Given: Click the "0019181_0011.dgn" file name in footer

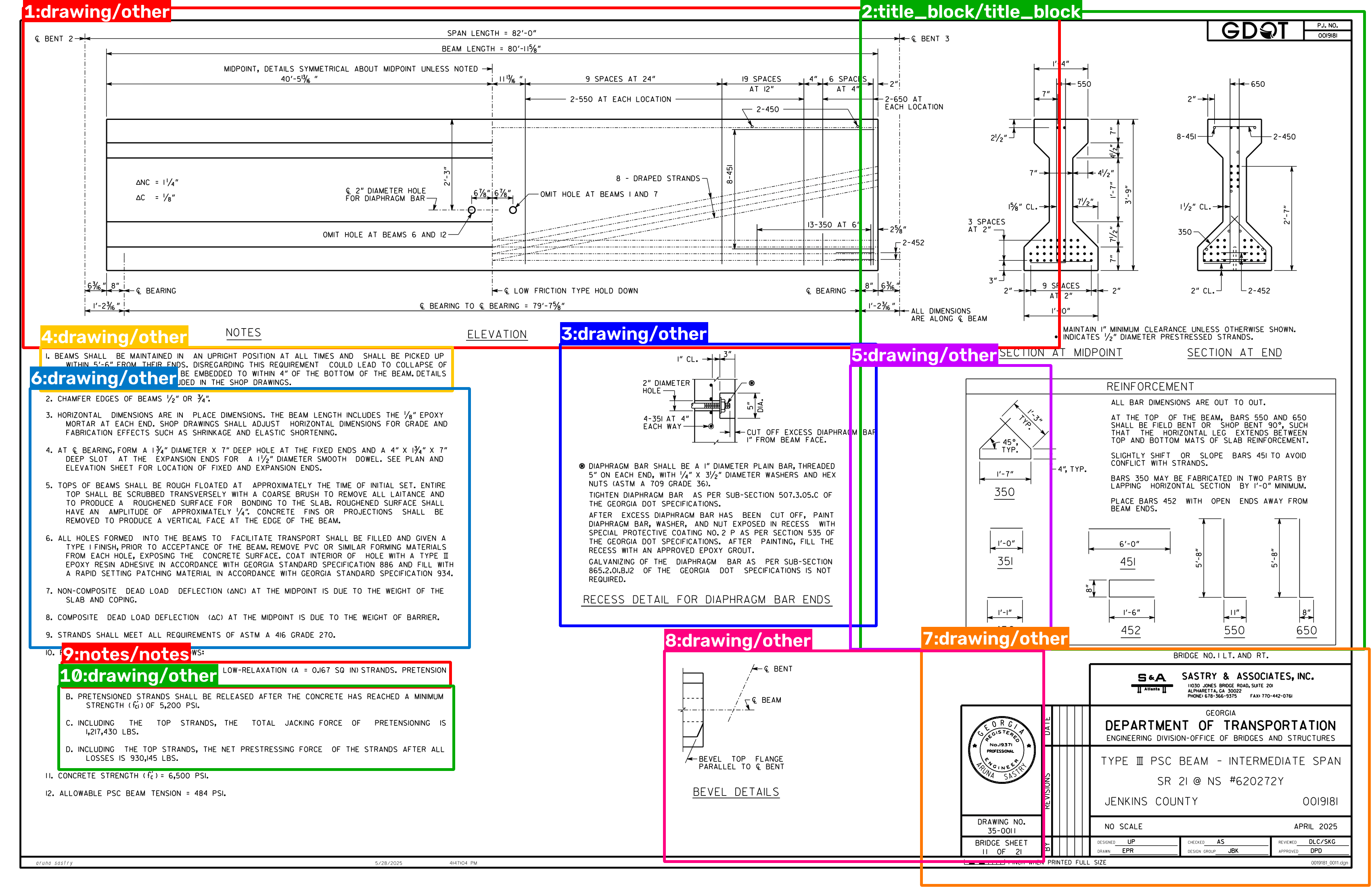Looking at the screenshot, I should point(1330,863).
